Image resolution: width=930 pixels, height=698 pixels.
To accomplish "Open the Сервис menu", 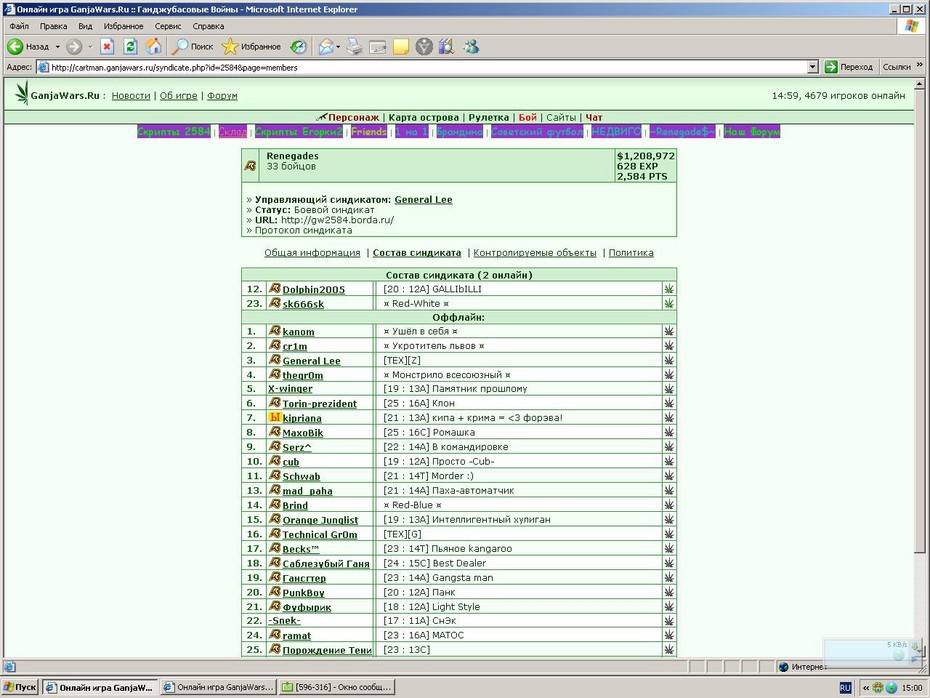I will 168,26.
